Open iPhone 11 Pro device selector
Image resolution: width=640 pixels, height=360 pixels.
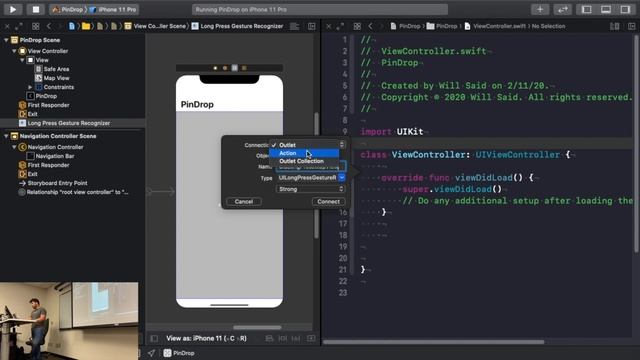(114, 9)
